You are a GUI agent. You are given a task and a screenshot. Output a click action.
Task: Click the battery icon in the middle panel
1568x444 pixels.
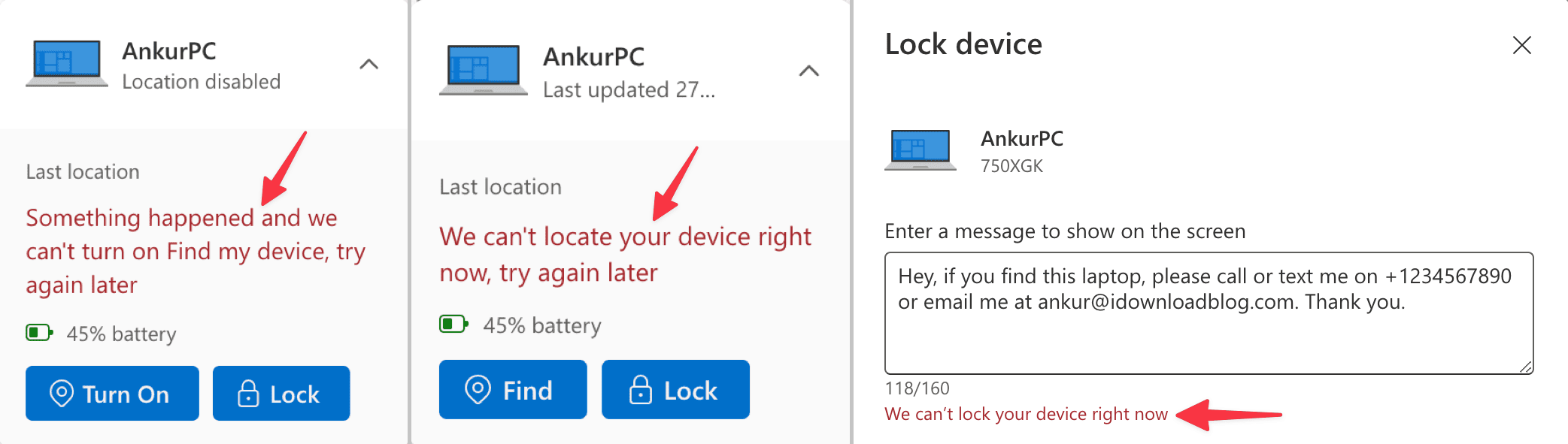(452, 325)
